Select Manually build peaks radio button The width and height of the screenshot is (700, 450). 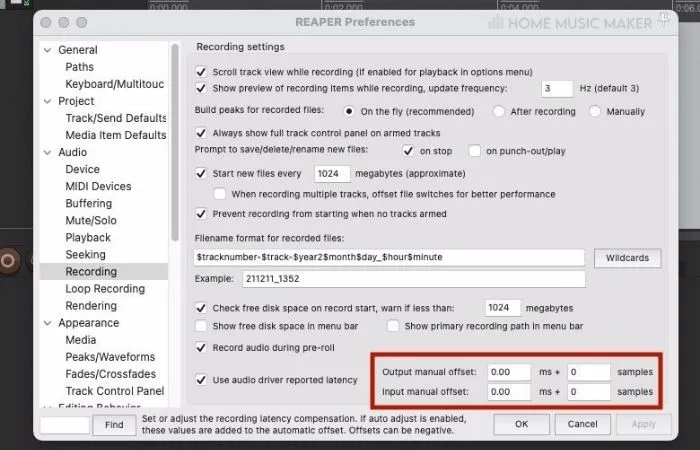pos(595,111)
